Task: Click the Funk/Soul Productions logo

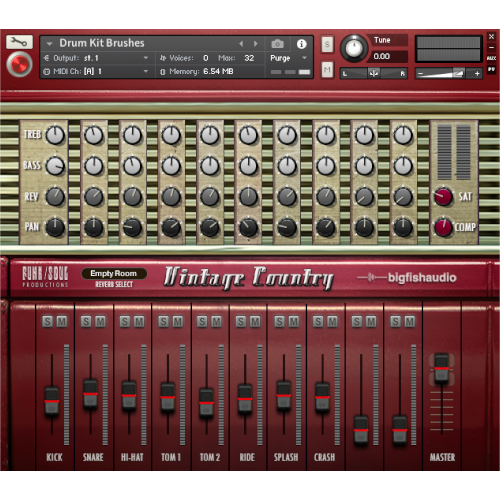Action: click(x=45, y=277)
